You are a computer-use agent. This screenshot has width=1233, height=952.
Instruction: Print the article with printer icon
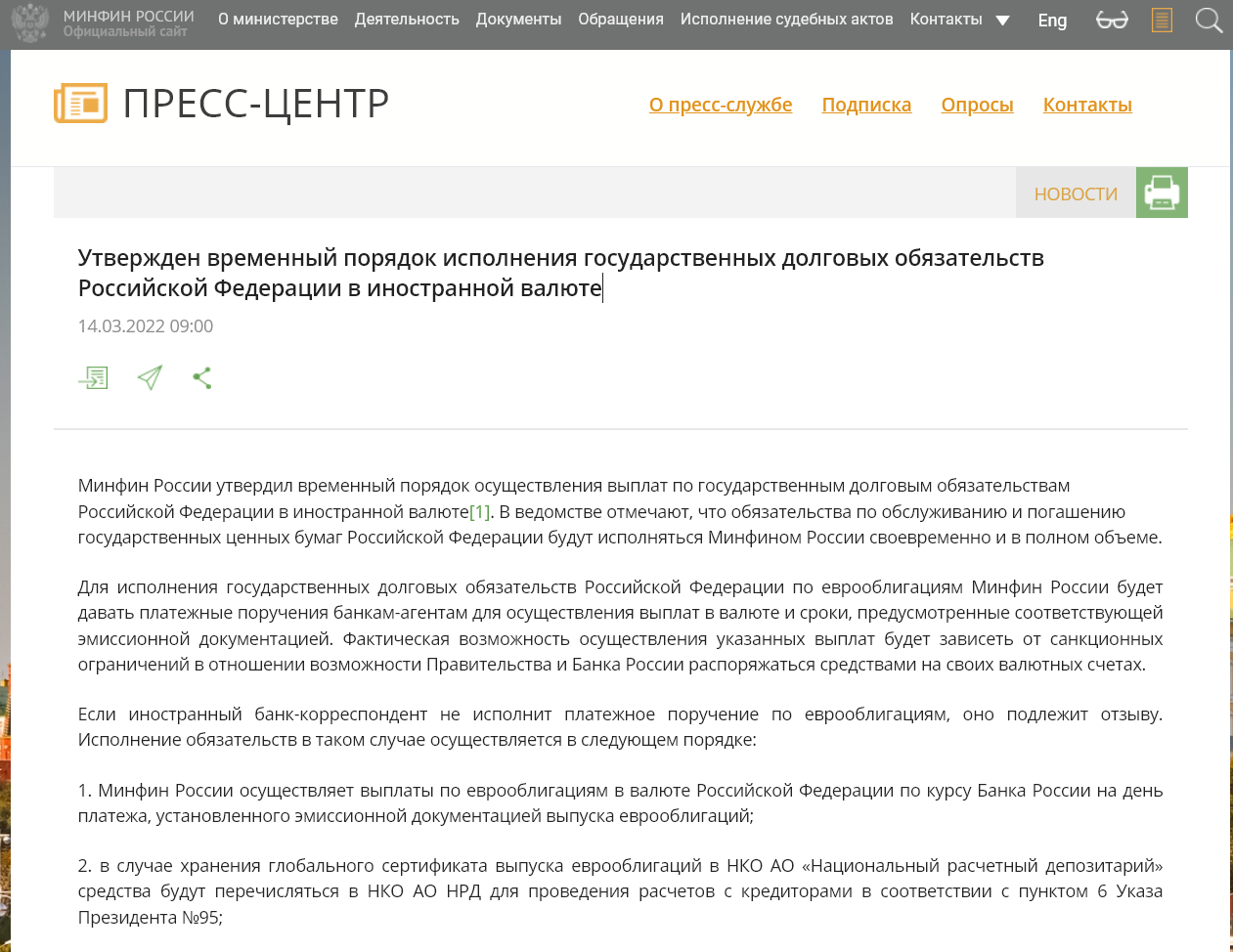(1162, 193)
